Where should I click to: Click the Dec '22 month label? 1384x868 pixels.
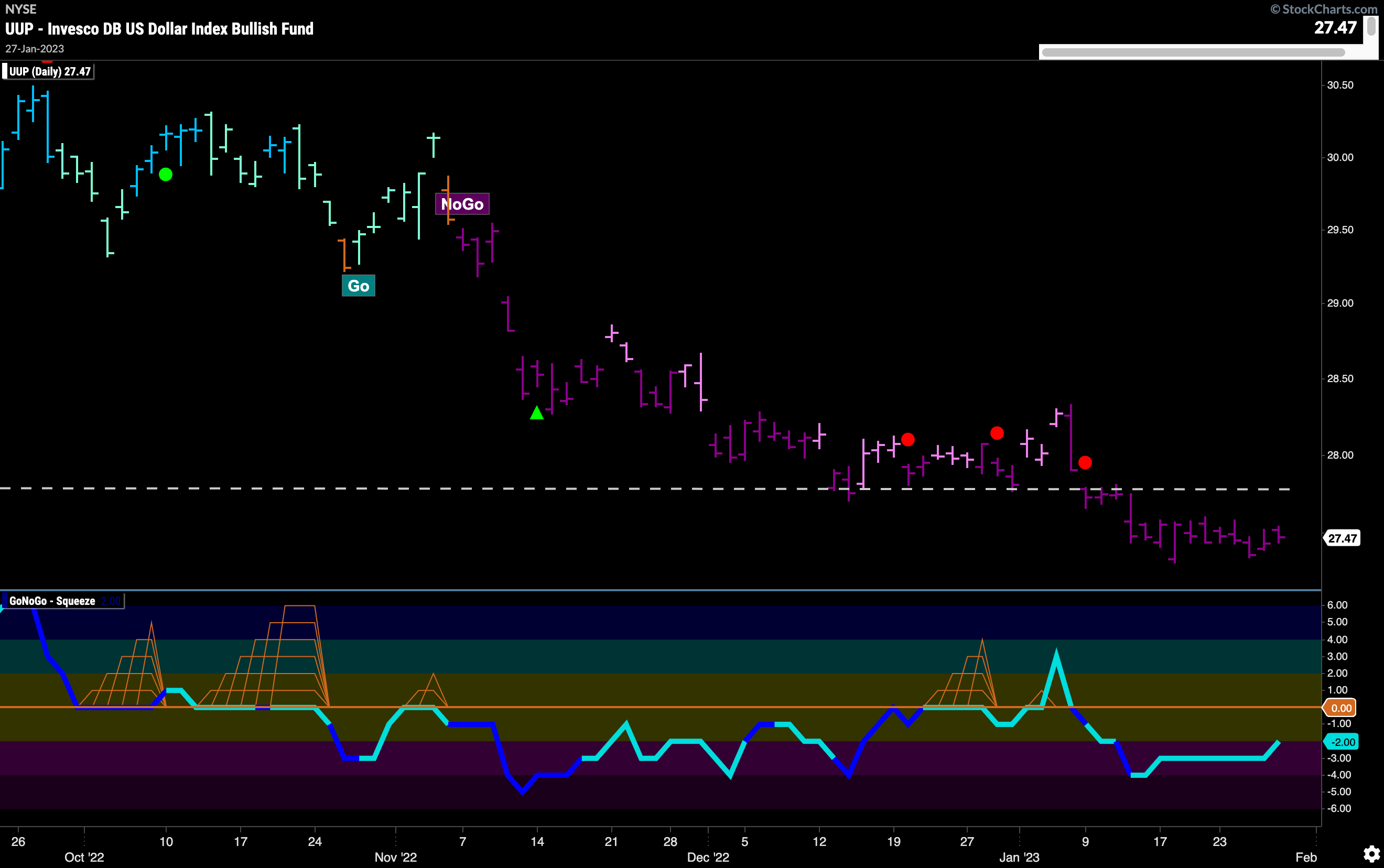point(708,857)
